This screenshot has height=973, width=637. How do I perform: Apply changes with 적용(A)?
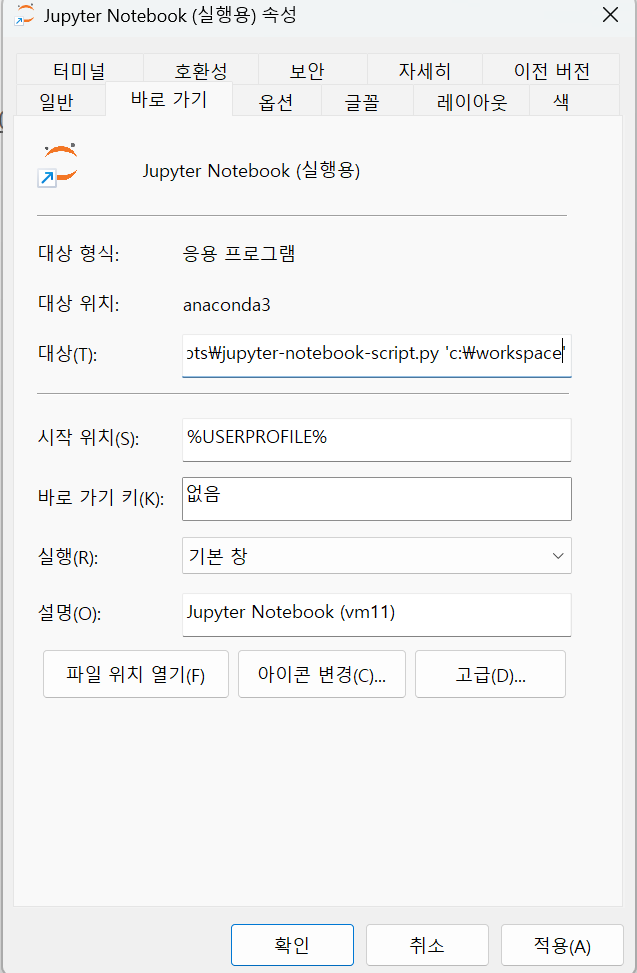coord(562,945)
